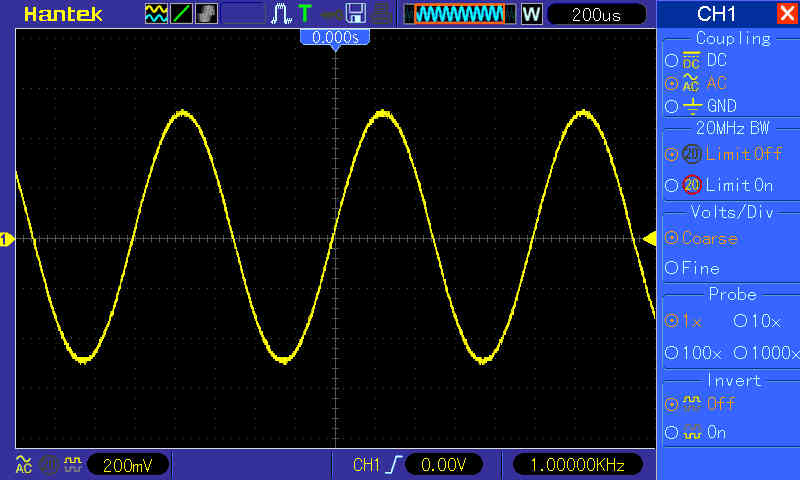Close the CH1 menu panel

tap(786, 14)
